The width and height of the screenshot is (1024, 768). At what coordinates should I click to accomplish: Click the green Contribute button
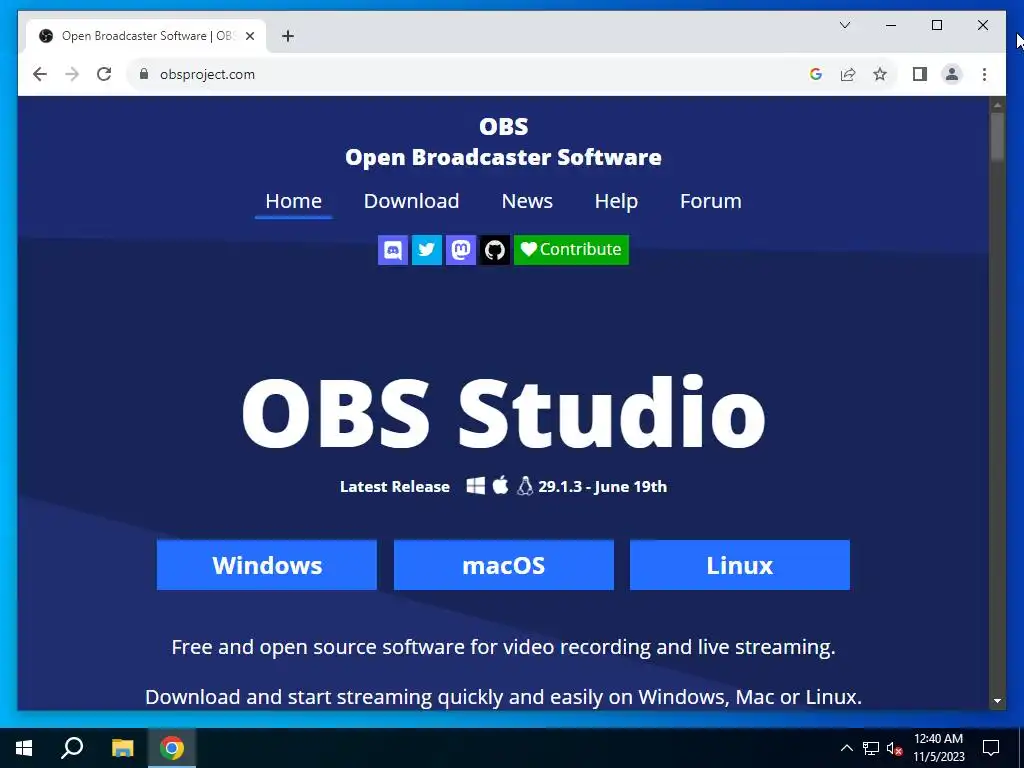571,249
